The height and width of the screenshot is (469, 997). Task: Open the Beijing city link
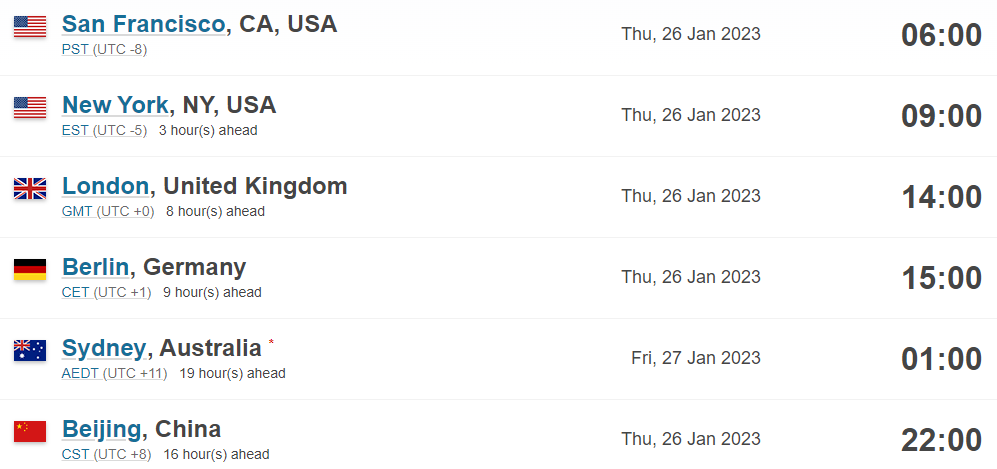point(102,430)
